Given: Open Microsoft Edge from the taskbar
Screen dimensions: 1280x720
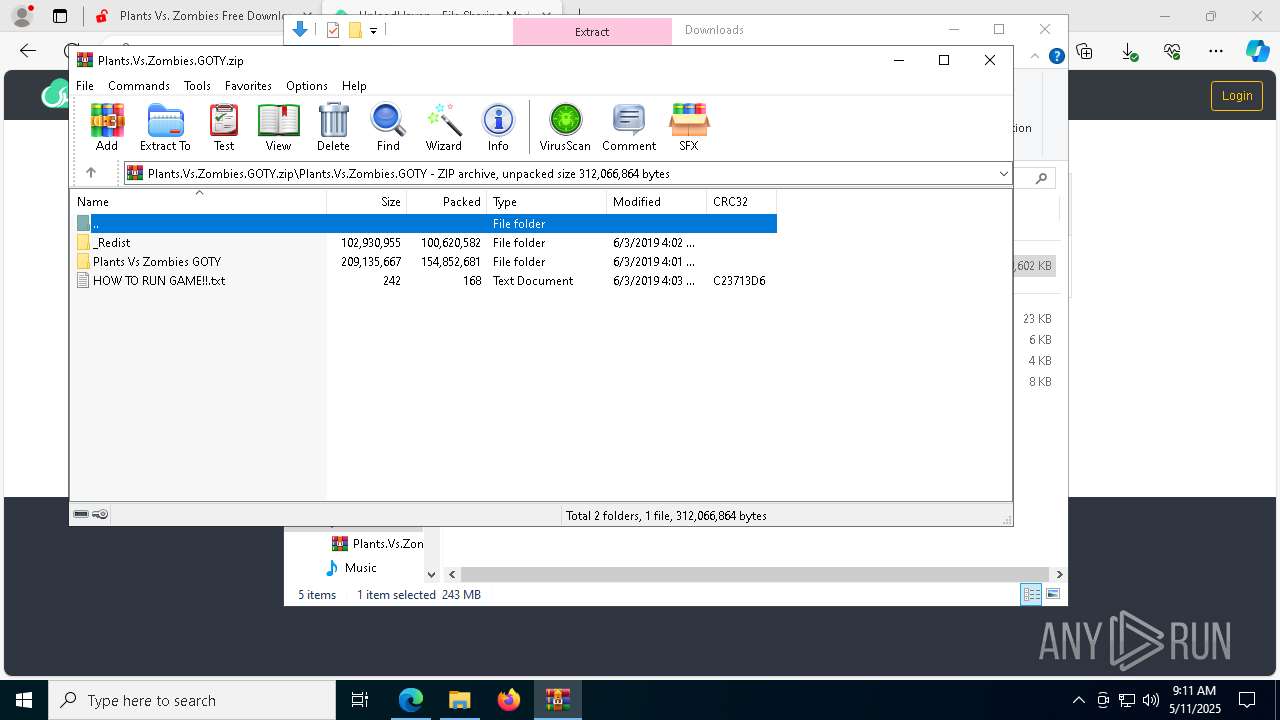Looking at the screenshot, I should click(411, 700).
